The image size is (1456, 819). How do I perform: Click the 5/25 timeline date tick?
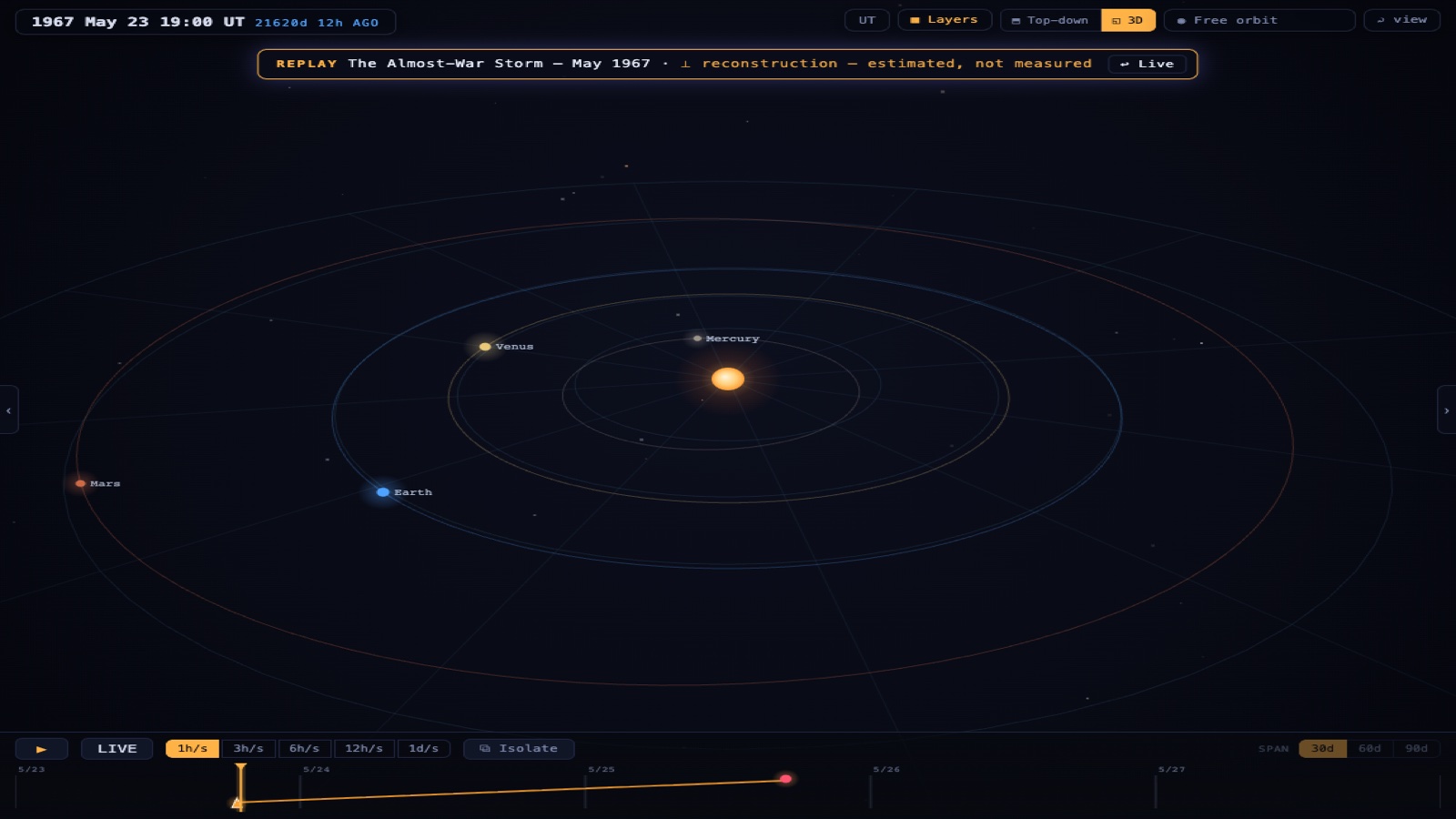[602, 770]
